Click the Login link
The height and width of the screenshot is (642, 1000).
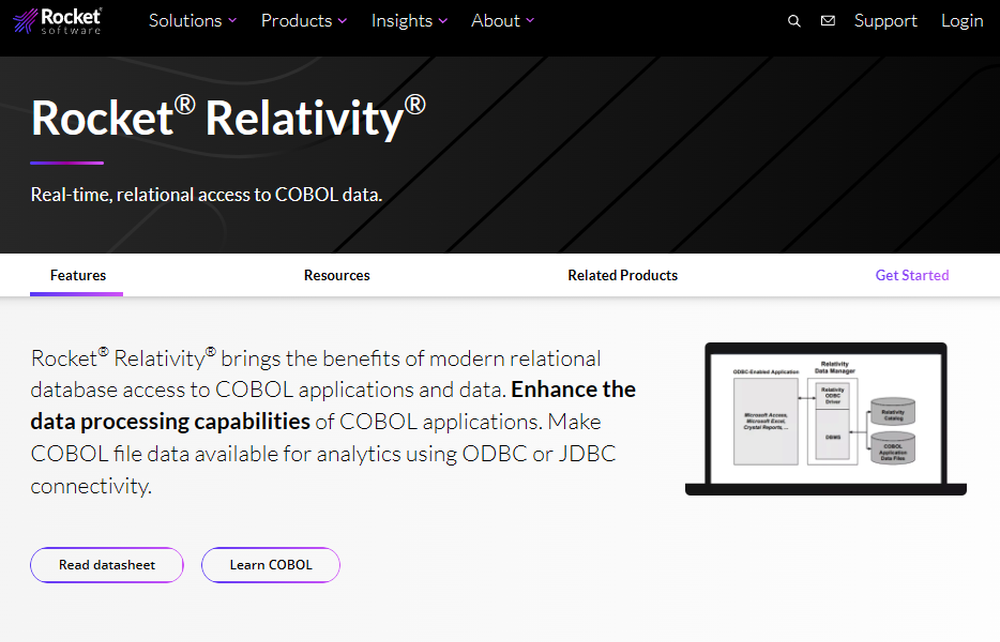pos(961,20)
